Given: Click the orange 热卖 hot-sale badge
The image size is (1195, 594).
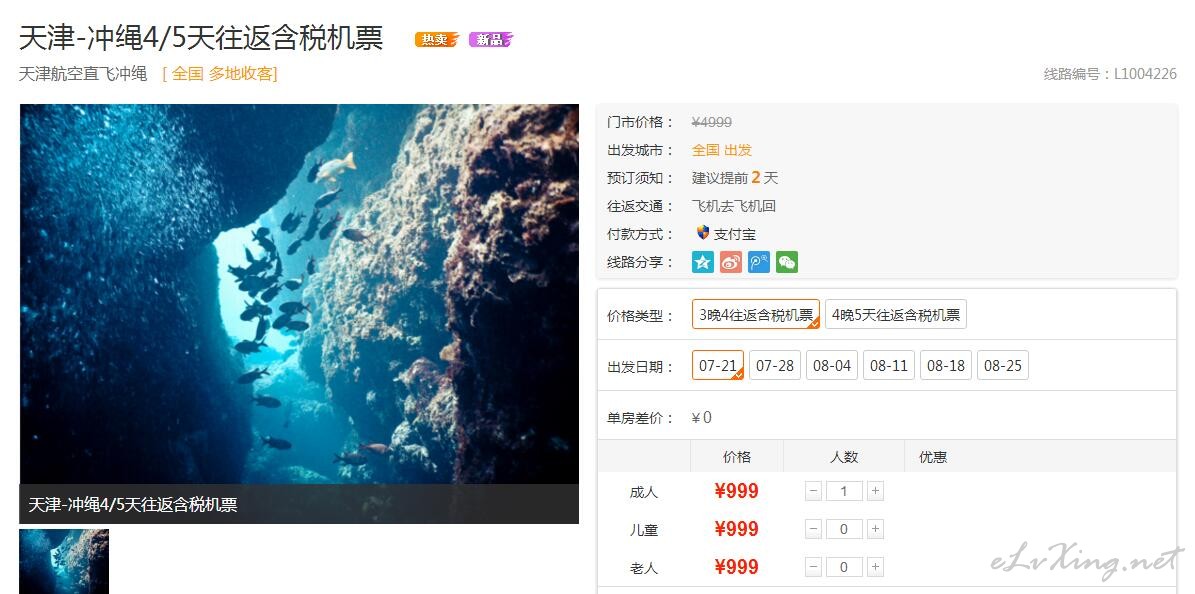Looking at the screenshot, I should point(437,40).
